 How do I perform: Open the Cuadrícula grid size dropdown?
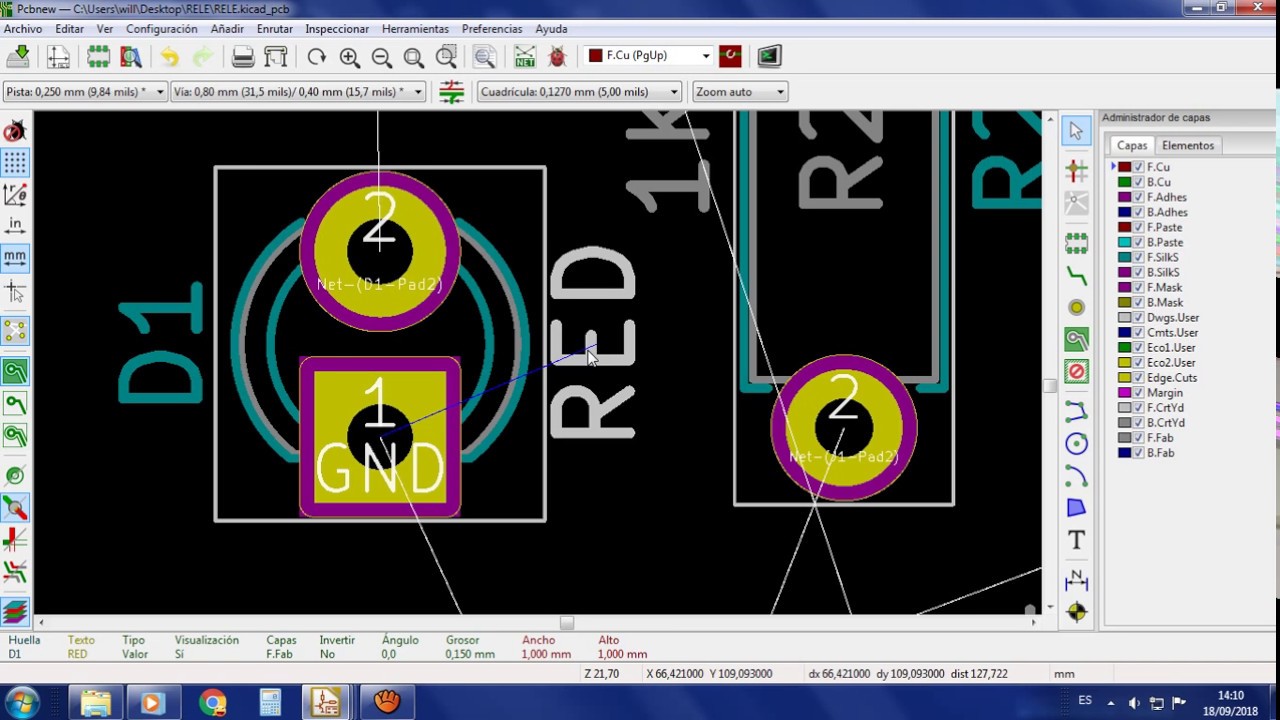click(x=579, y=92)
